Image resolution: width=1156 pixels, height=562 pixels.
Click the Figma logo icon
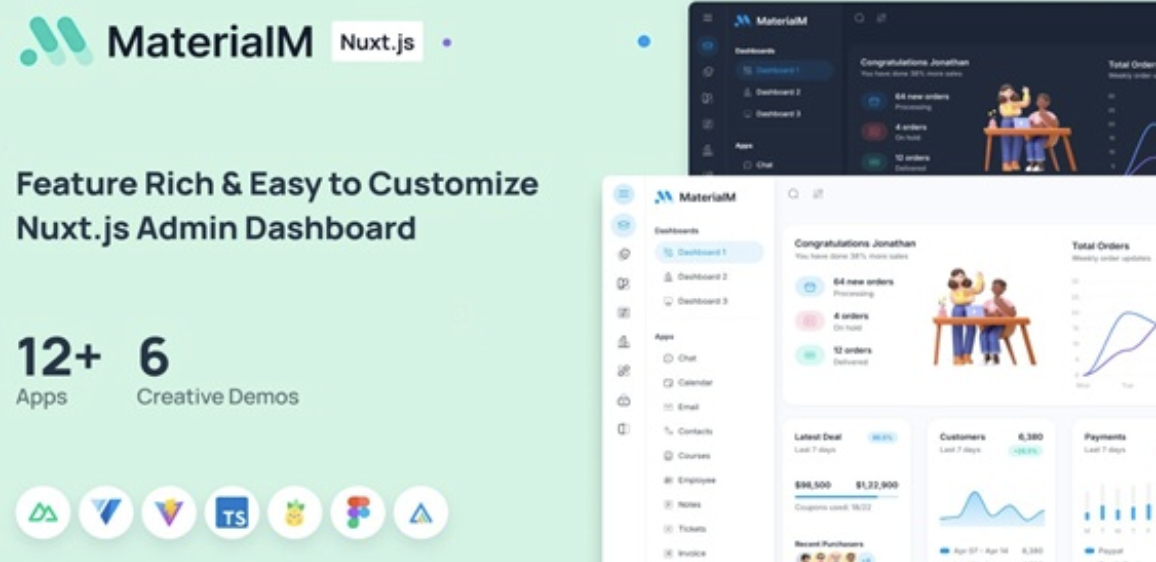(358, 513)
